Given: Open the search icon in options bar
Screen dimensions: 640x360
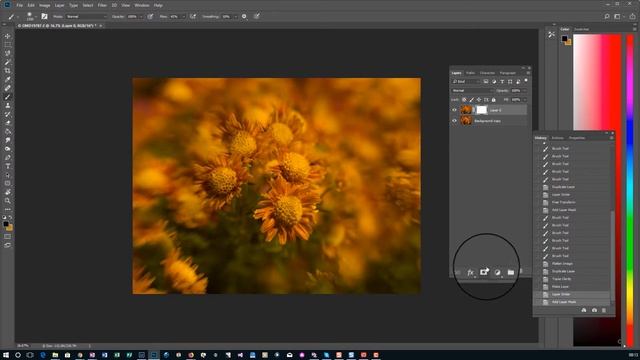Looking at the screenshot, I should point(607,16).
